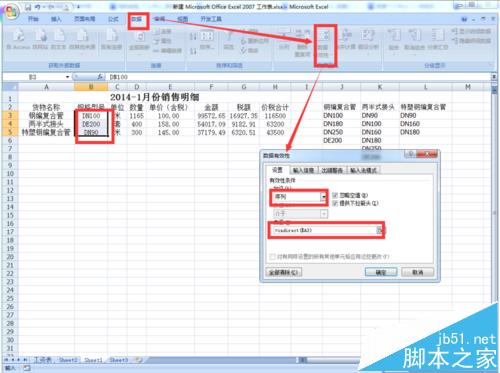Click the 确定 (OK) button in dialog
Image resolution: width=500 pixels, height=373 pixels.
point(381,272)
